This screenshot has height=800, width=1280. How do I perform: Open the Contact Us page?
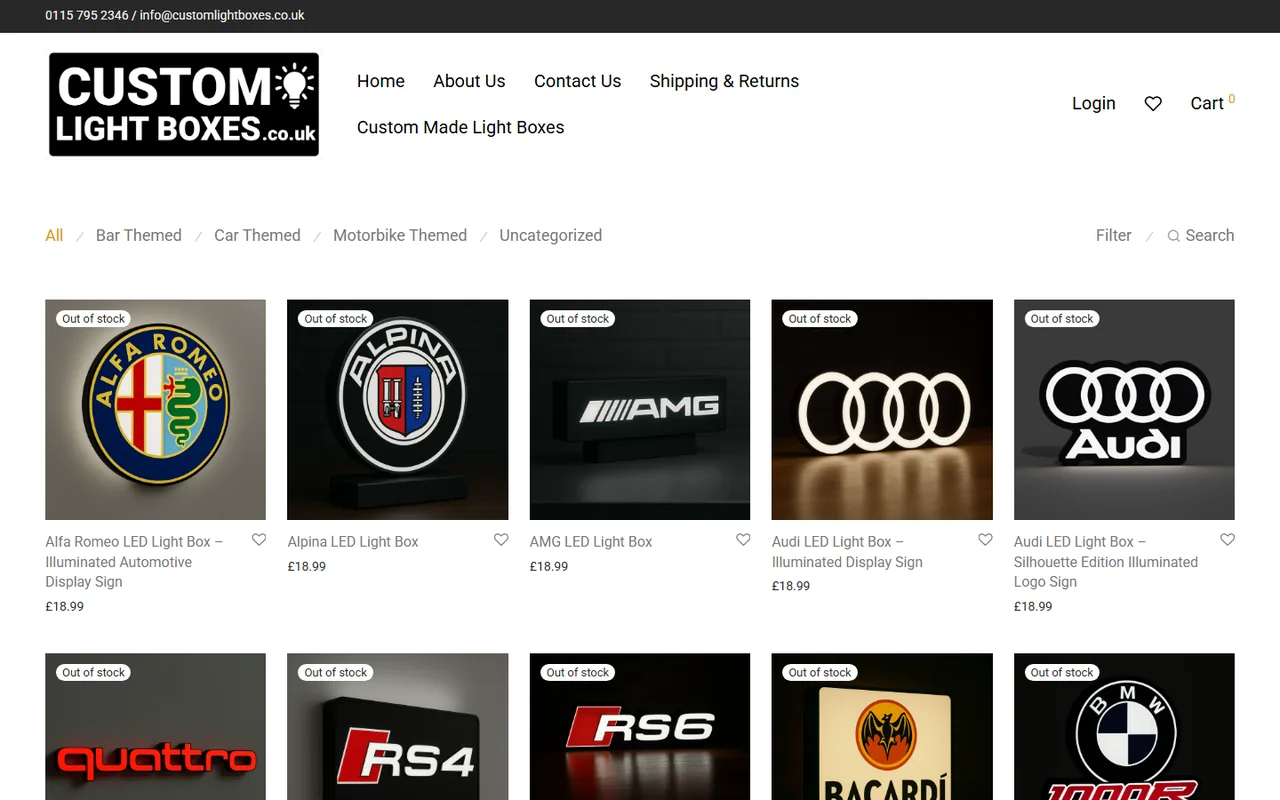(x=577, y=81)
